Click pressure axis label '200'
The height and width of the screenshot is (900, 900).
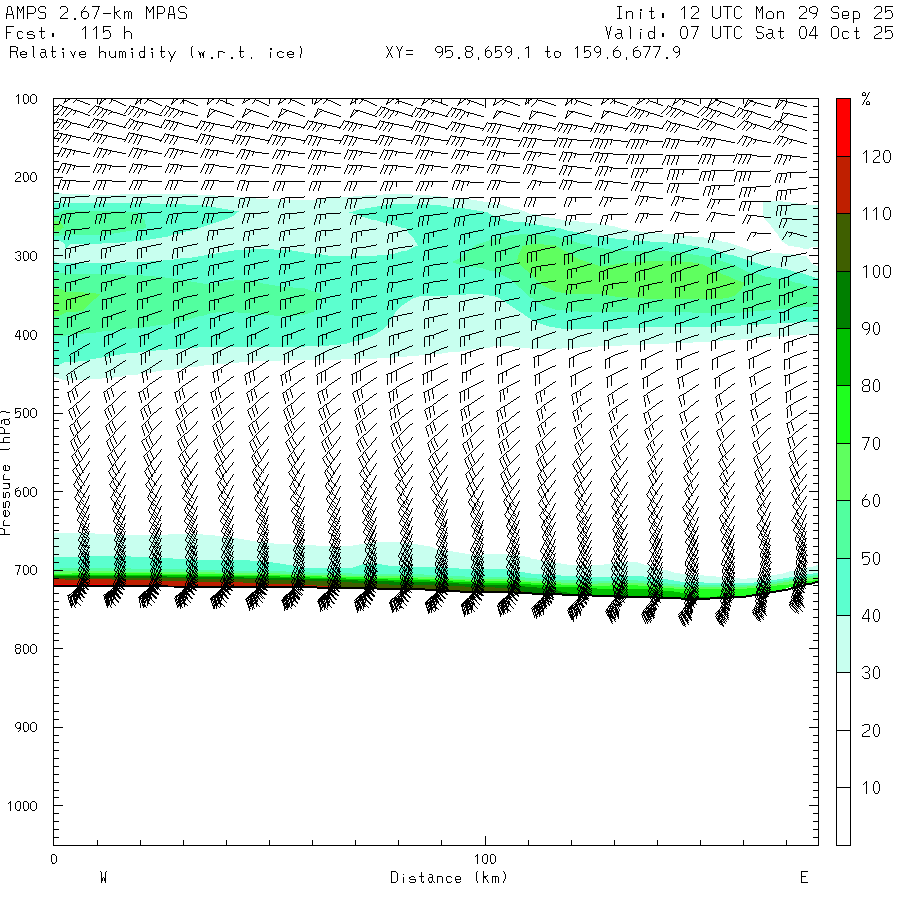click(x=26, y=177)
